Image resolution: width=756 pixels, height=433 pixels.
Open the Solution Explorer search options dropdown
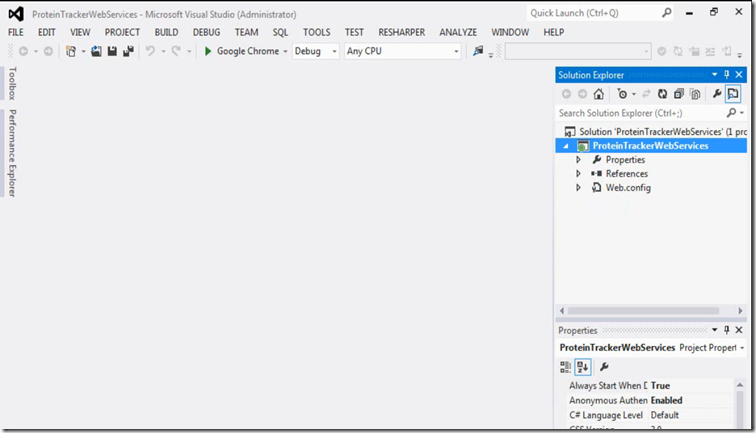coord(742,113)
